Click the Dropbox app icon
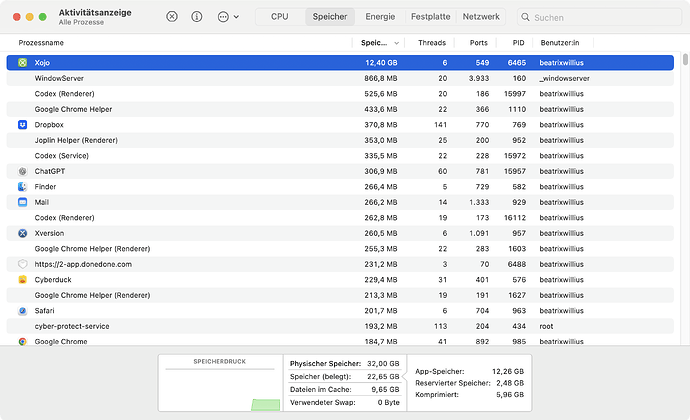Screen dimensions: 690x420 pyautogui.click(x=22, y=125)
